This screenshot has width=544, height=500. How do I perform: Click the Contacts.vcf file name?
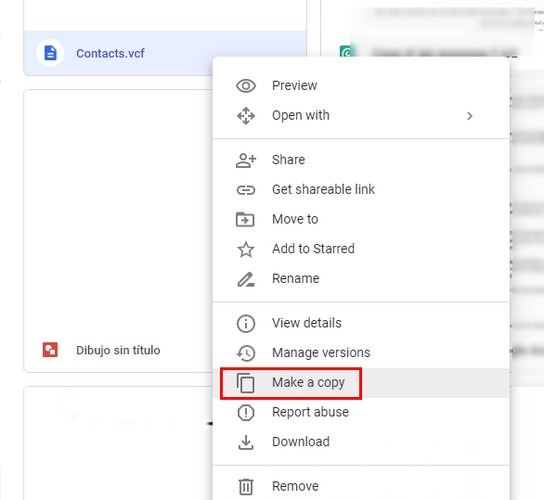point(110,53)
